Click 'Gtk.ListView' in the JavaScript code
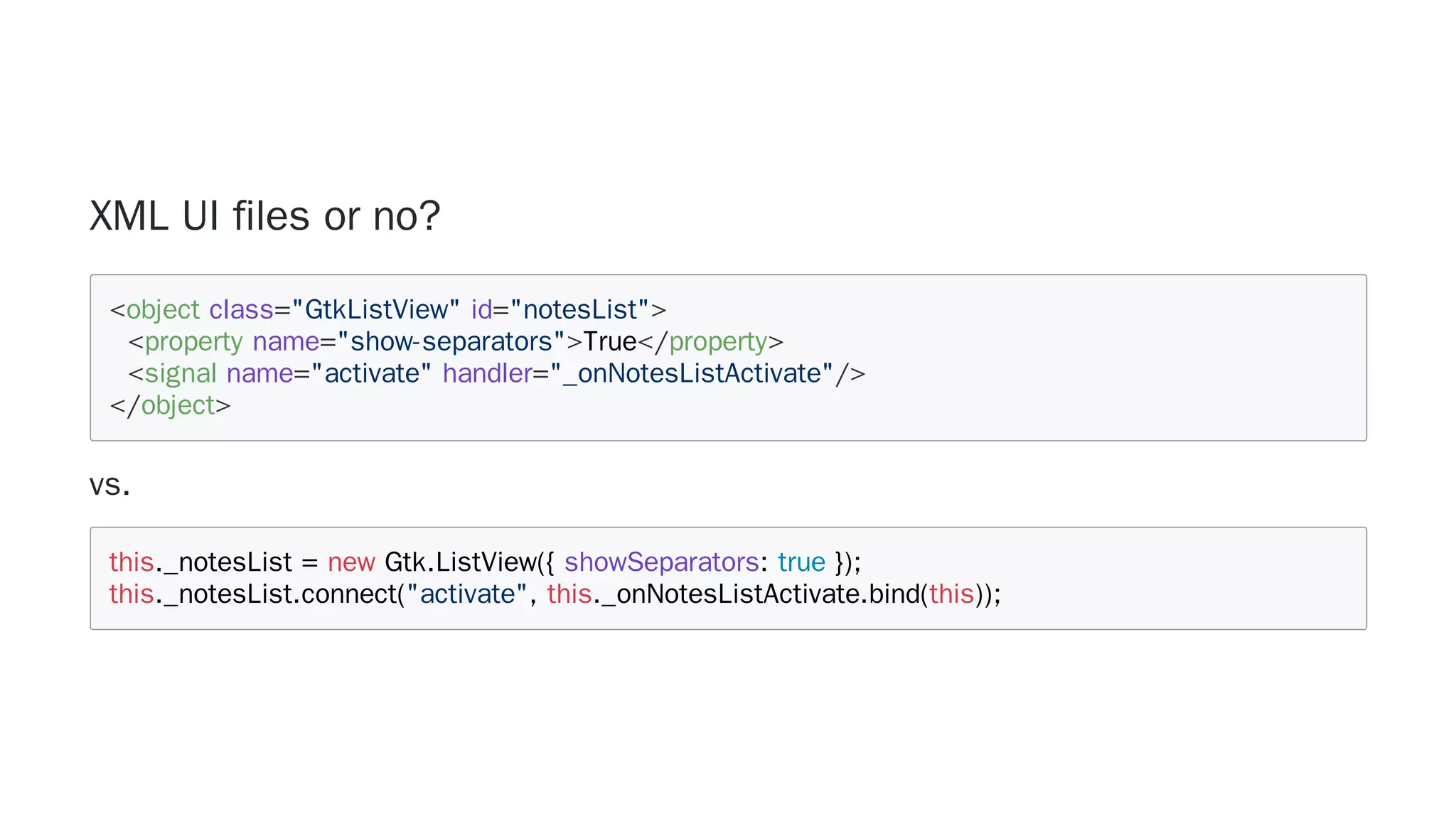The image size is (1456, 819). (x=460, y=562)
